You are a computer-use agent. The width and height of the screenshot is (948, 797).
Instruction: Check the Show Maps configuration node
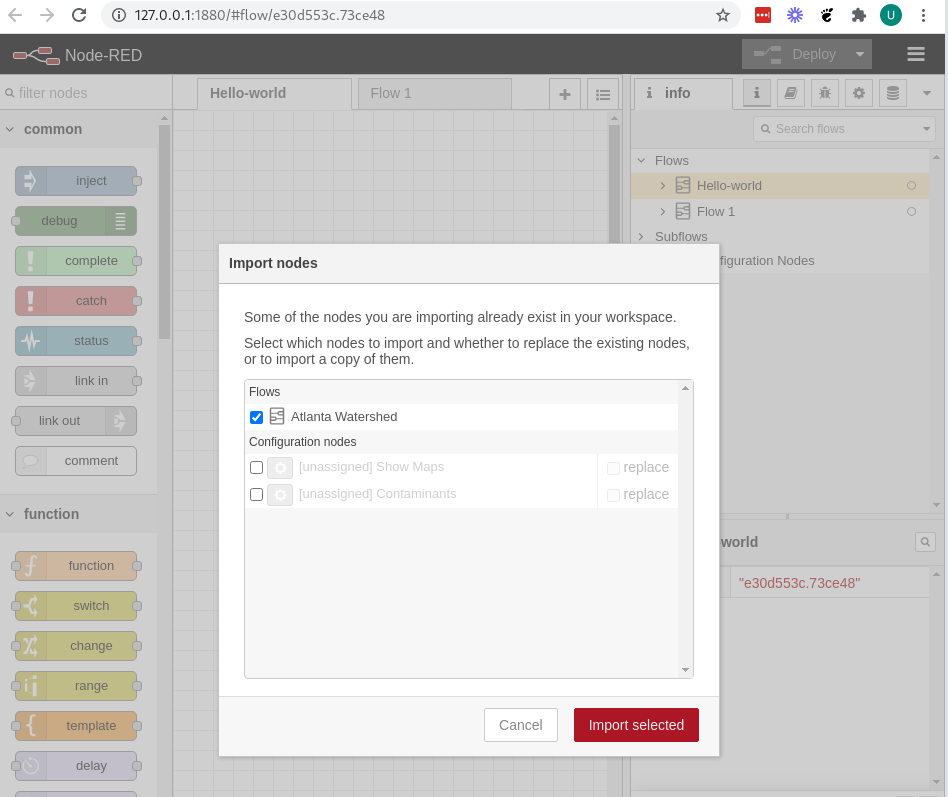click(x=256, y=467)
